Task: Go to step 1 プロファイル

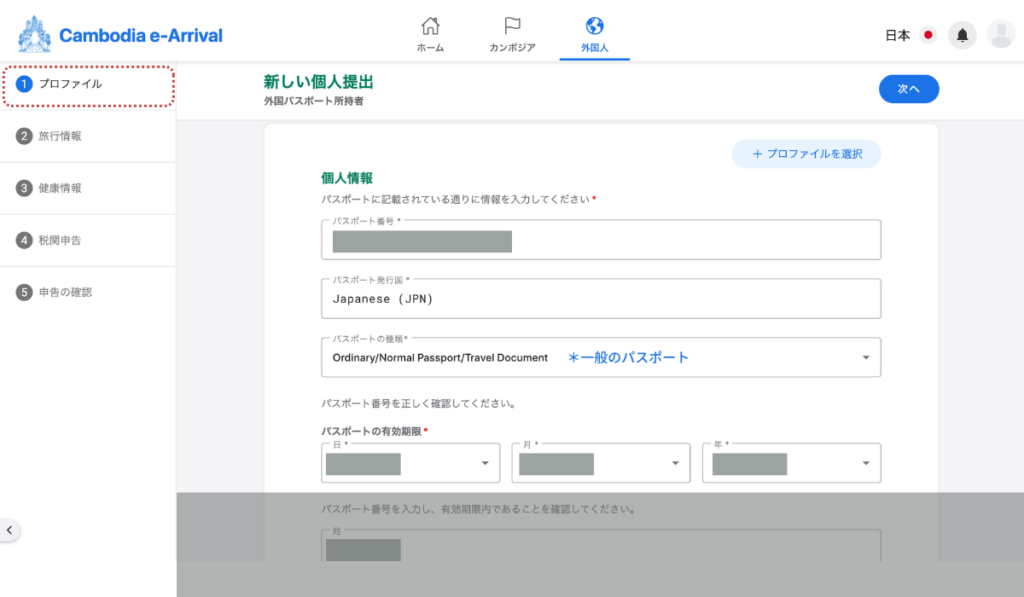Action: 88,86
